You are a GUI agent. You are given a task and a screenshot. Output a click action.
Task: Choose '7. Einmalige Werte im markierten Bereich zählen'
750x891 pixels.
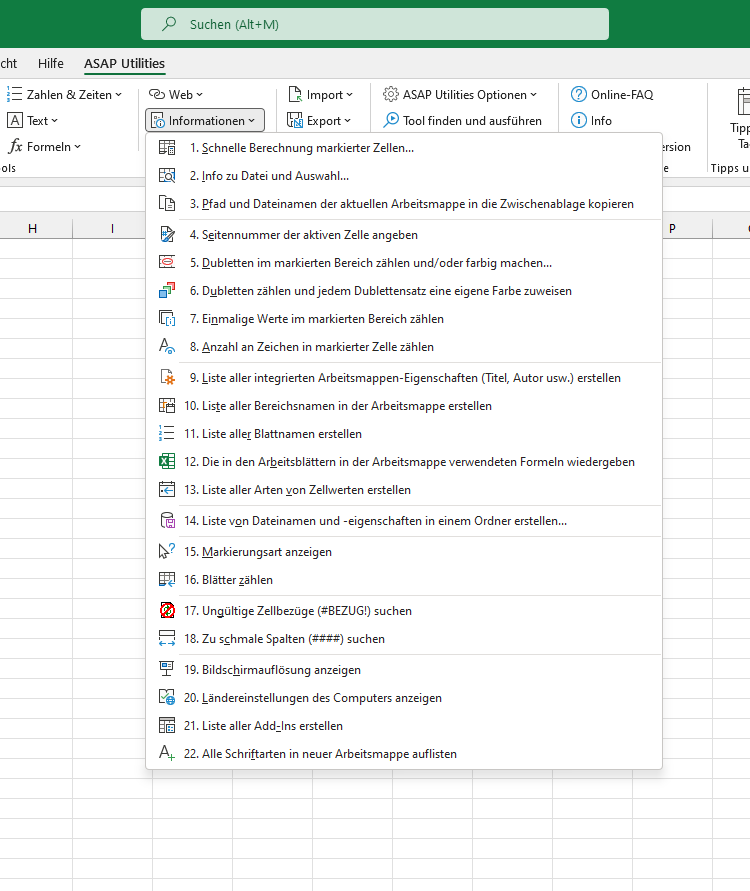point(404,318)
